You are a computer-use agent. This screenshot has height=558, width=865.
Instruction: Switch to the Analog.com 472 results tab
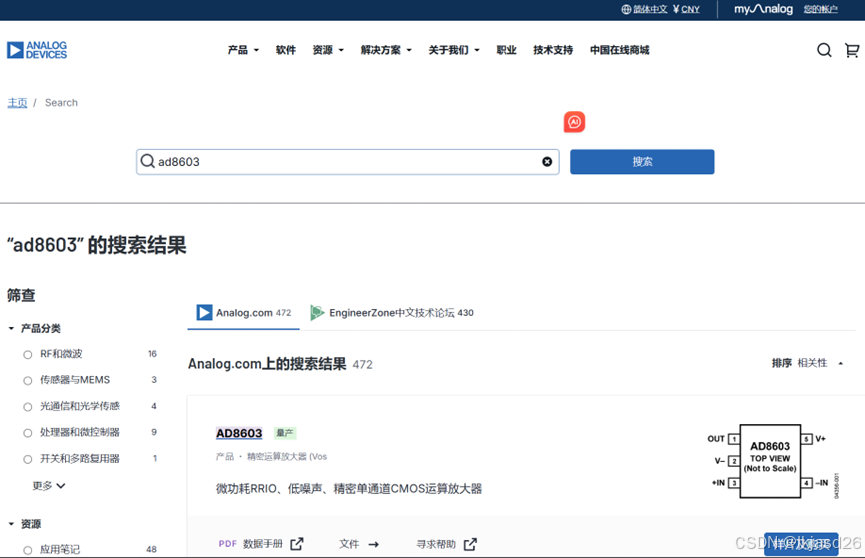244,313
